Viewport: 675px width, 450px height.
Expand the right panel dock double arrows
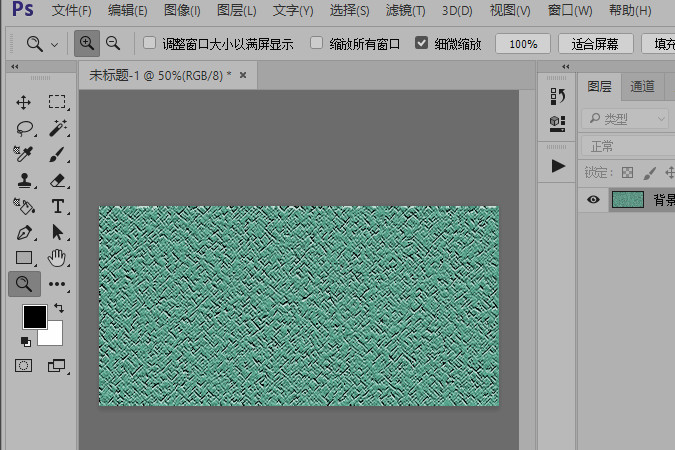pyautogui.click(x=566, y=67)
